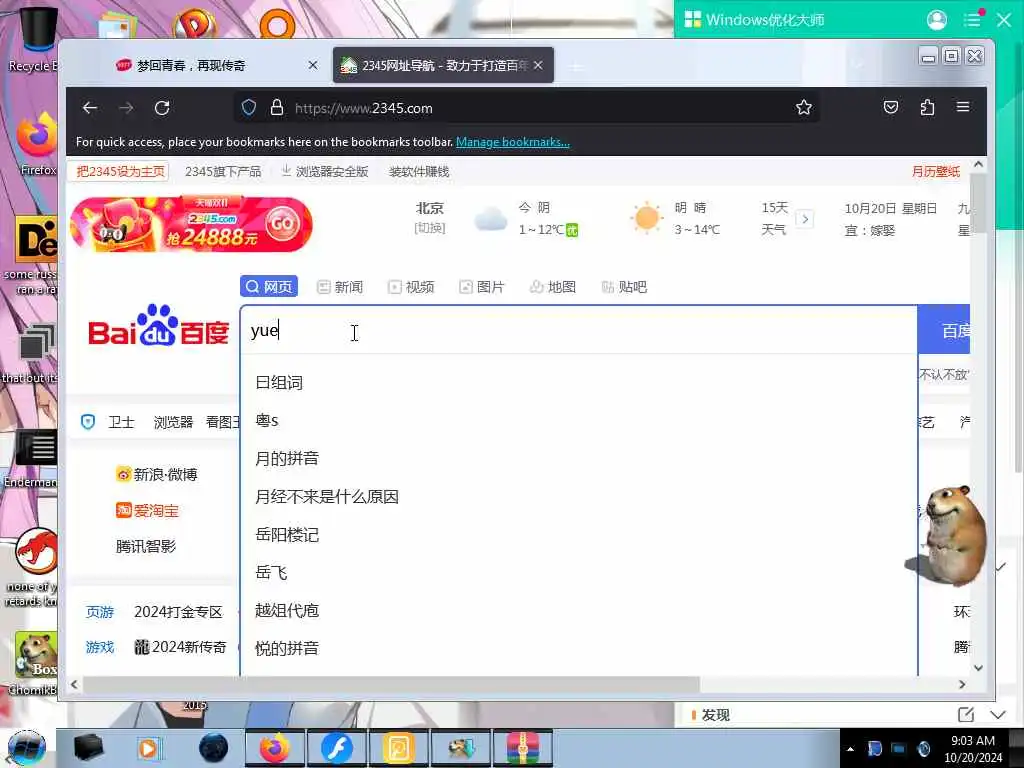Open the volume tray icon
Viewport: 1024px width, 768px height.
pos(923,749)
